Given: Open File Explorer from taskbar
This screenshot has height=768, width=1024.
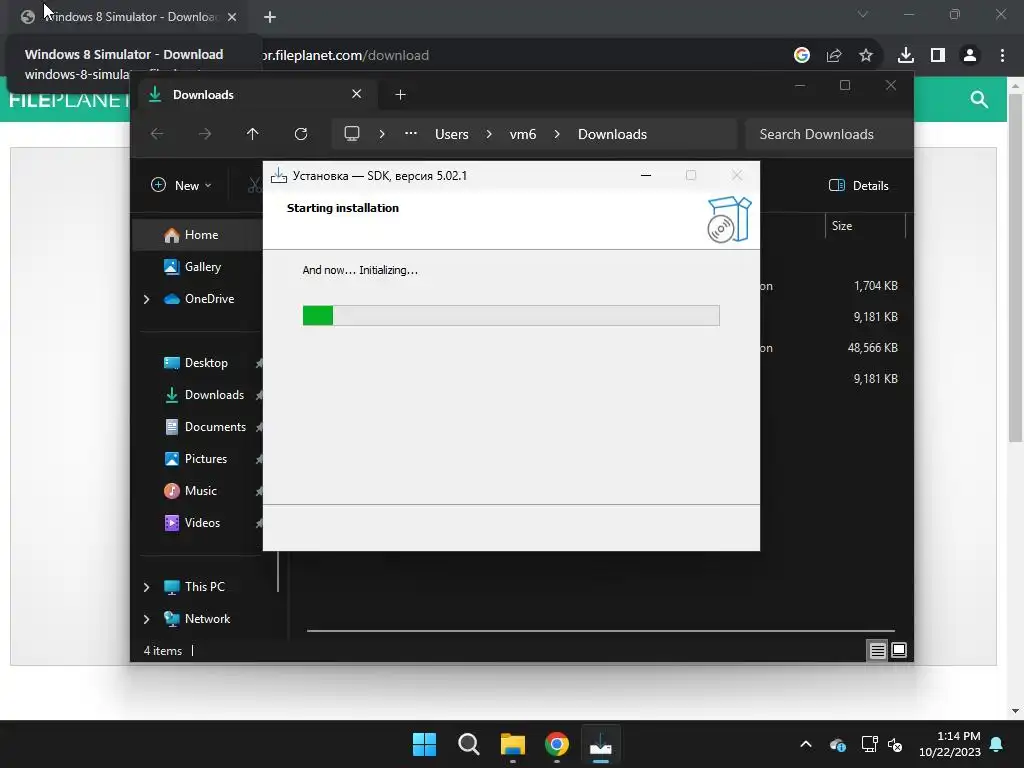Looking at the screenshot, I should [x=513, y=744].
